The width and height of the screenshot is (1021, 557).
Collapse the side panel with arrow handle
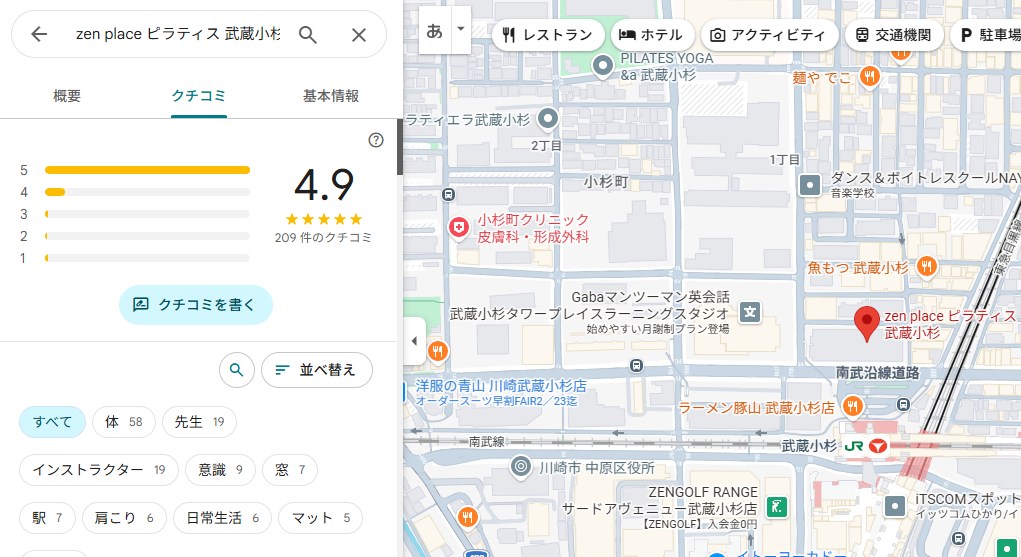pyautogui.click(x=414, y=341)
